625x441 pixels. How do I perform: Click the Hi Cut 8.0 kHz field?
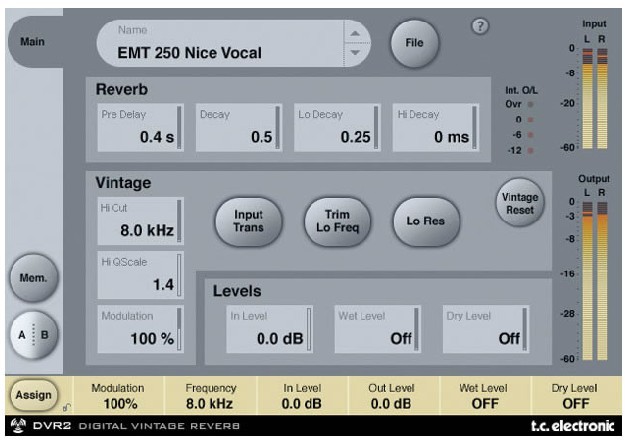(139, 223)
